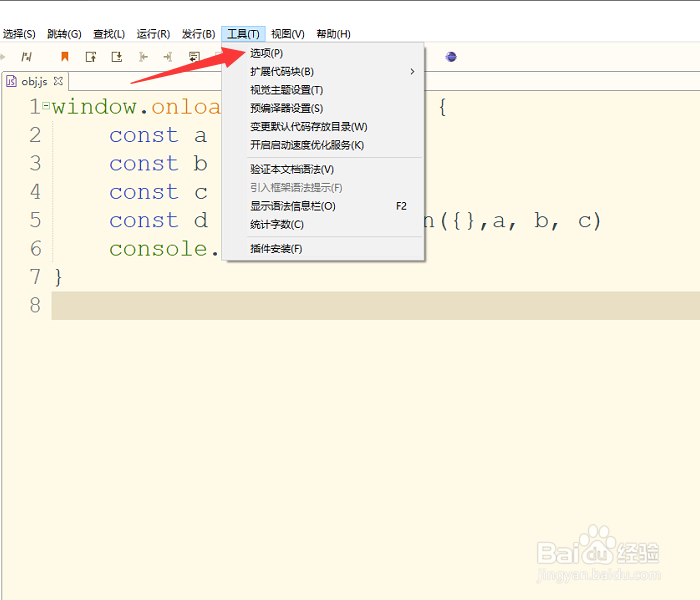The width and height of the screenshot is (700, 600).
Task: Click the orange bookmark toolbar icon
Action: pos(65,56)
